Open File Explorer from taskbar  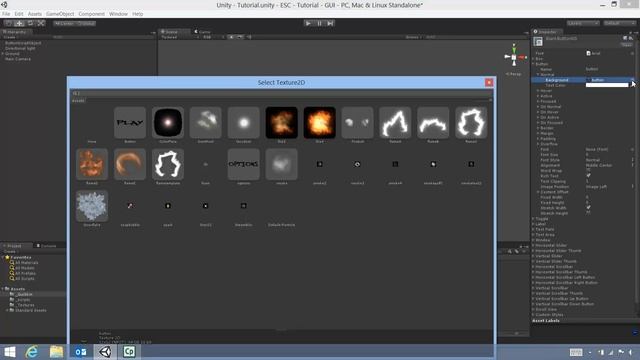56,352
